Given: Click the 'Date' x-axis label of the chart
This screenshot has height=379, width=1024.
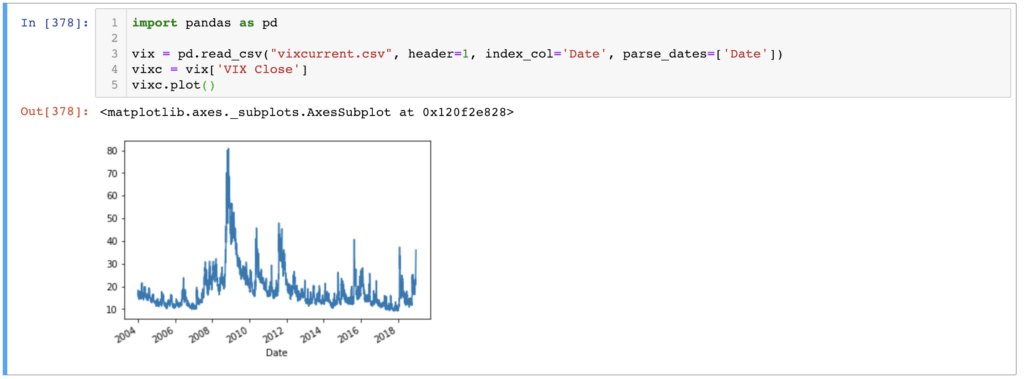Looking at the screenshot, I should point(277,352).
